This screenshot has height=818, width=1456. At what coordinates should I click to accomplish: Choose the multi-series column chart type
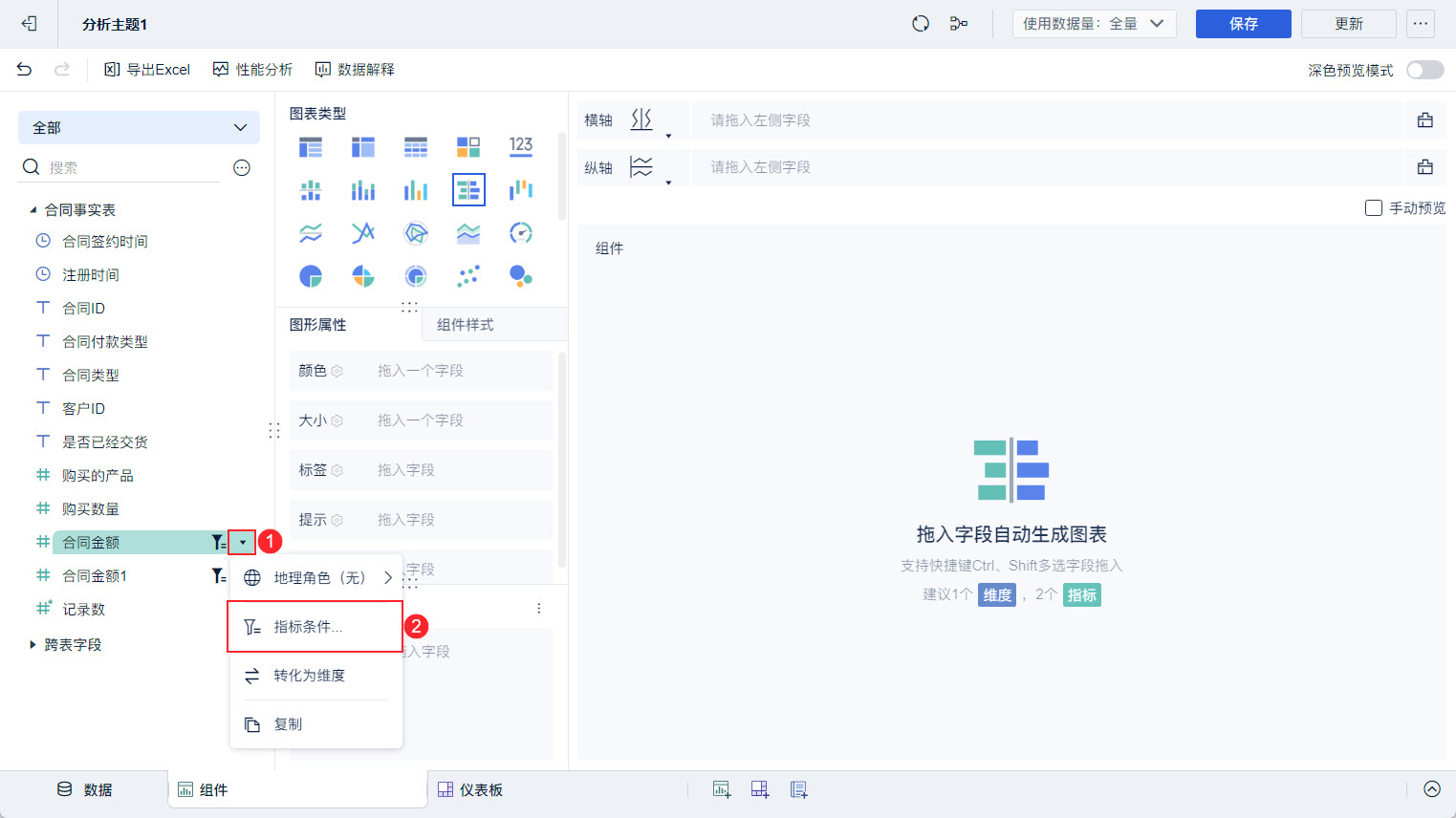(416, 190)
